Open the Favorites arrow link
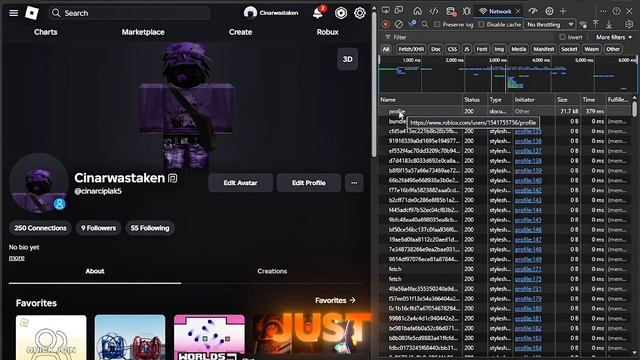Viewport: 640px width, 360px height. click(335, 300)
